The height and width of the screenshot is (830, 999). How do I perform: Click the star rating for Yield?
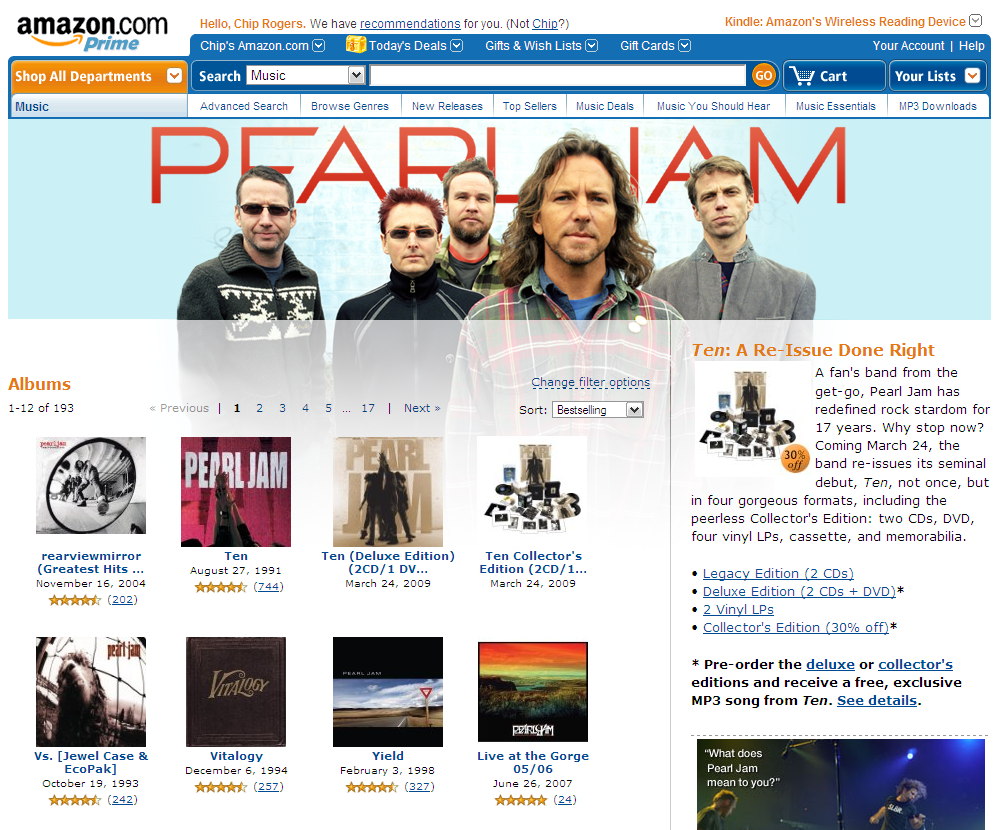pos(371,787)
